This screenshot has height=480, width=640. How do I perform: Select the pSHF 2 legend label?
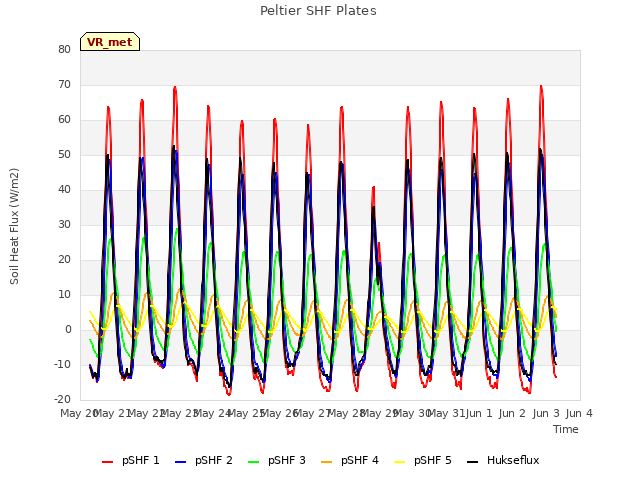[x=214, y=460]
